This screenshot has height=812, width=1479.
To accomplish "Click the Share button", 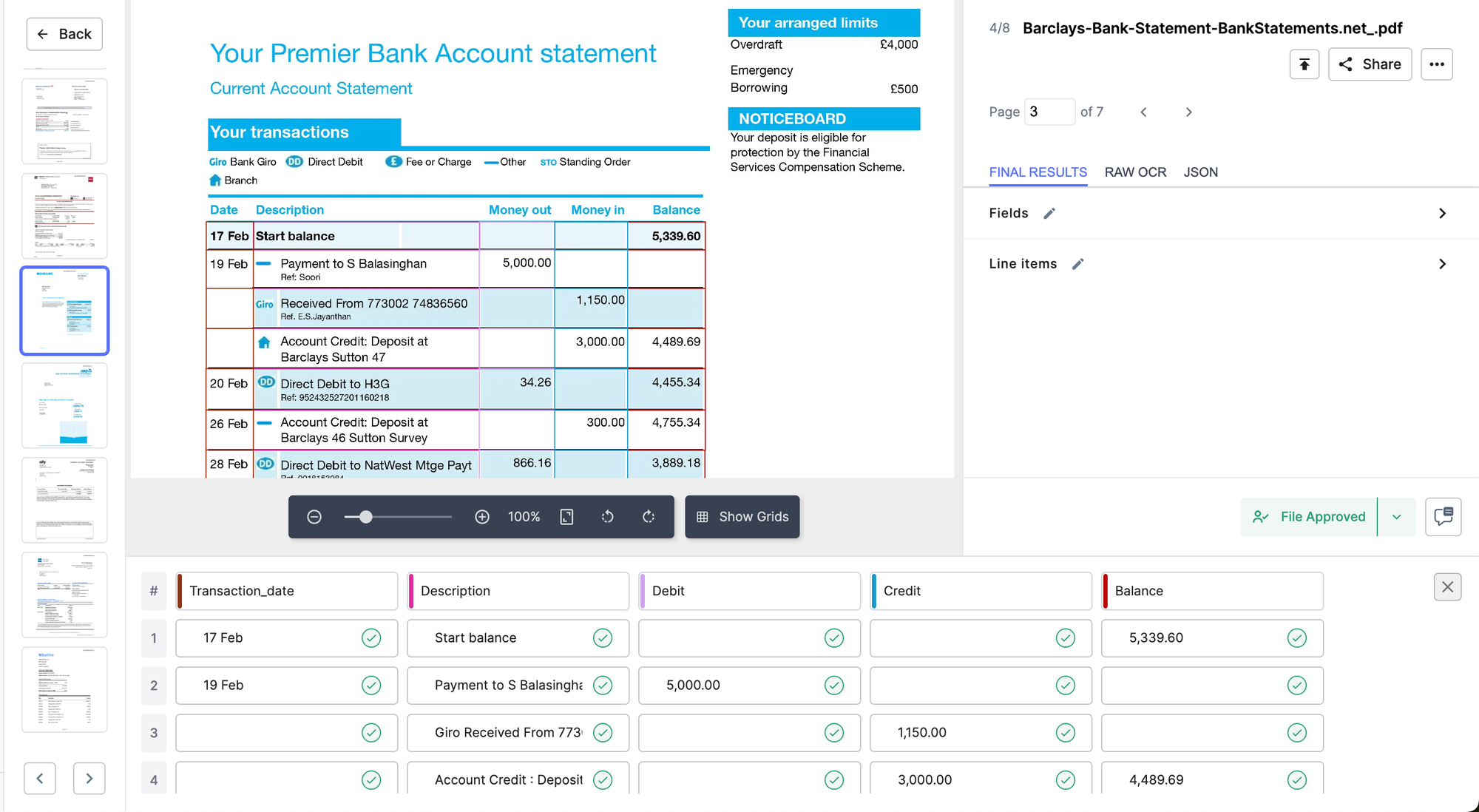I will pos(1370,64).
